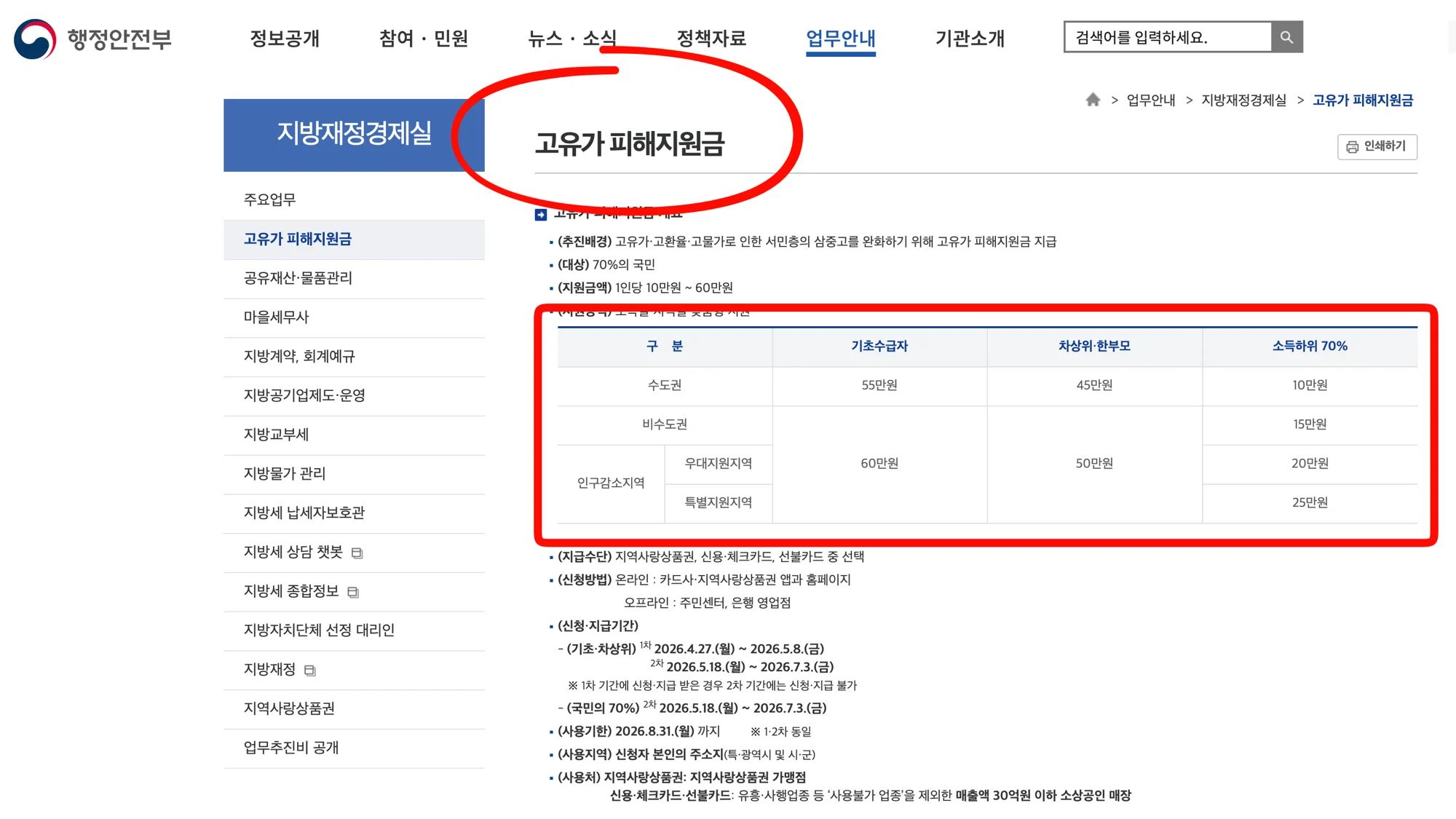Focus the 검색어를 입력하세요 search field
Image resolution: width=1456 pixels, height=819 pixels.
(1168, 37)
